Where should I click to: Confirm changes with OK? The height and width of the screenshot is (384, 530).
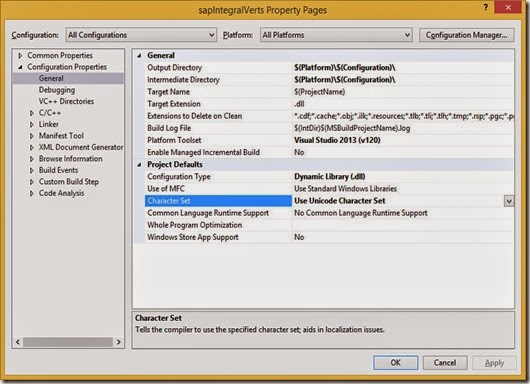coord(395,363)
